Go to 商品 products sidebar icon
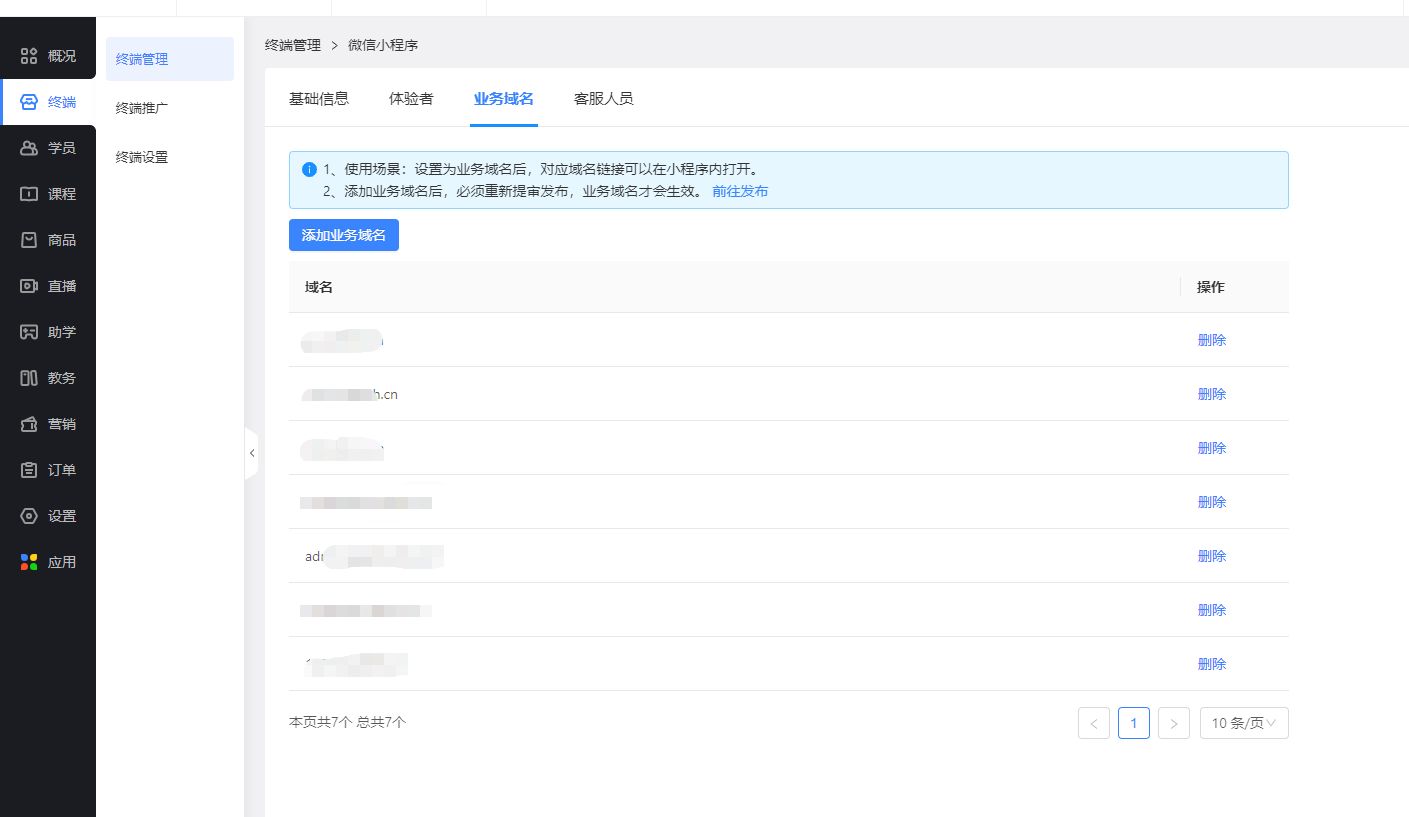 (29, 240)
